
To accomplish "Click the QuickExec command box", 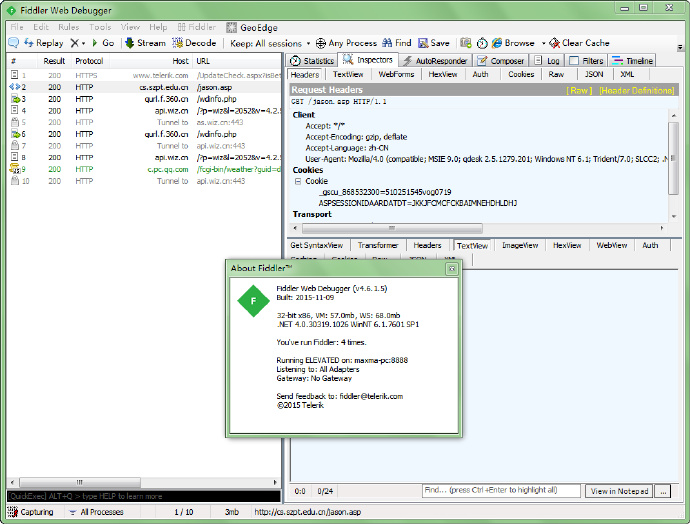I will coord(143,496).
